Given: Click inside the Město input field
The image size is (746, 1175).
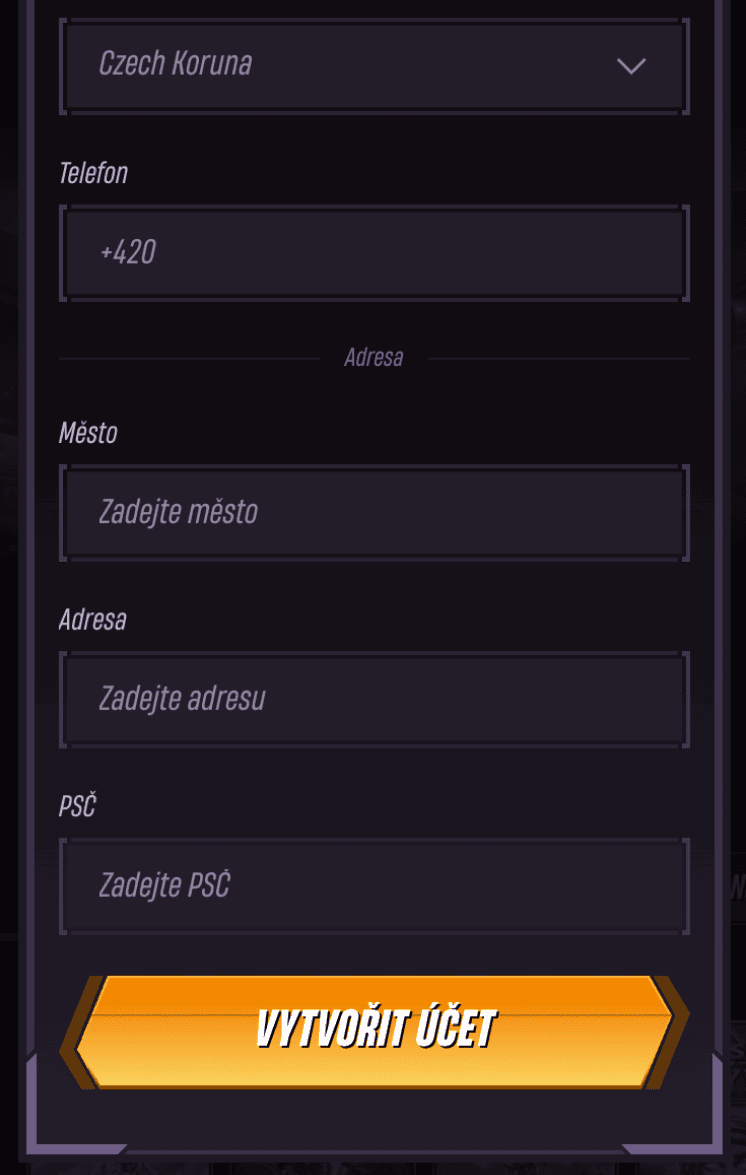Looking at the screenshot, I should (x=373, y=511).
